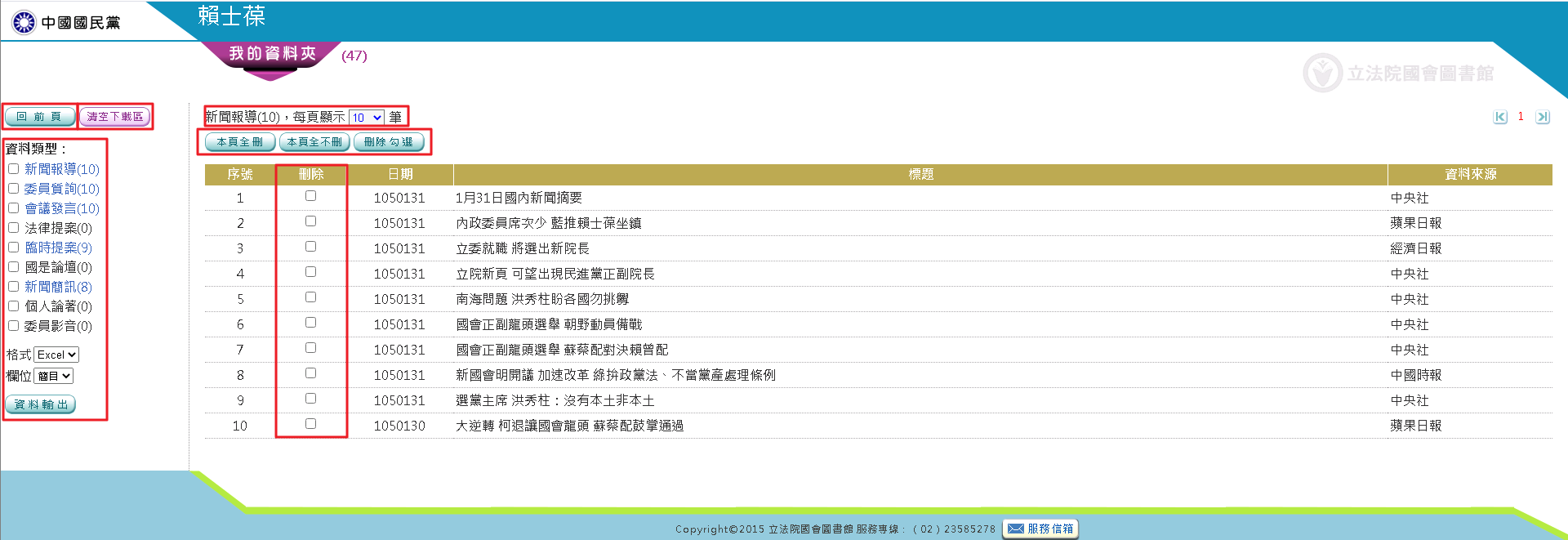1568x540 pixels.
Task: Open article 南海問題 洪秀柱盼各國勿挑釁
Action: (541, 299)
